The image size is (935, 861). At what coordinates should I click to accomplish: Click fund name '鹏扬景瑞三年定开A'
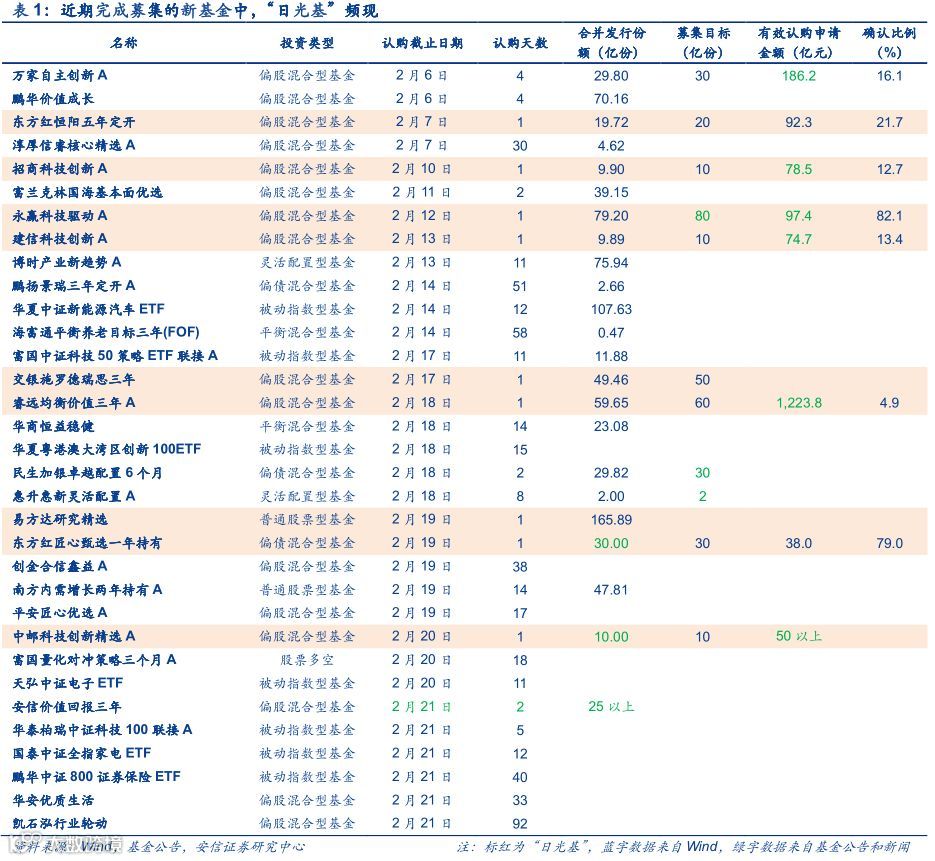pyautogui.click(x=73, y=286)
